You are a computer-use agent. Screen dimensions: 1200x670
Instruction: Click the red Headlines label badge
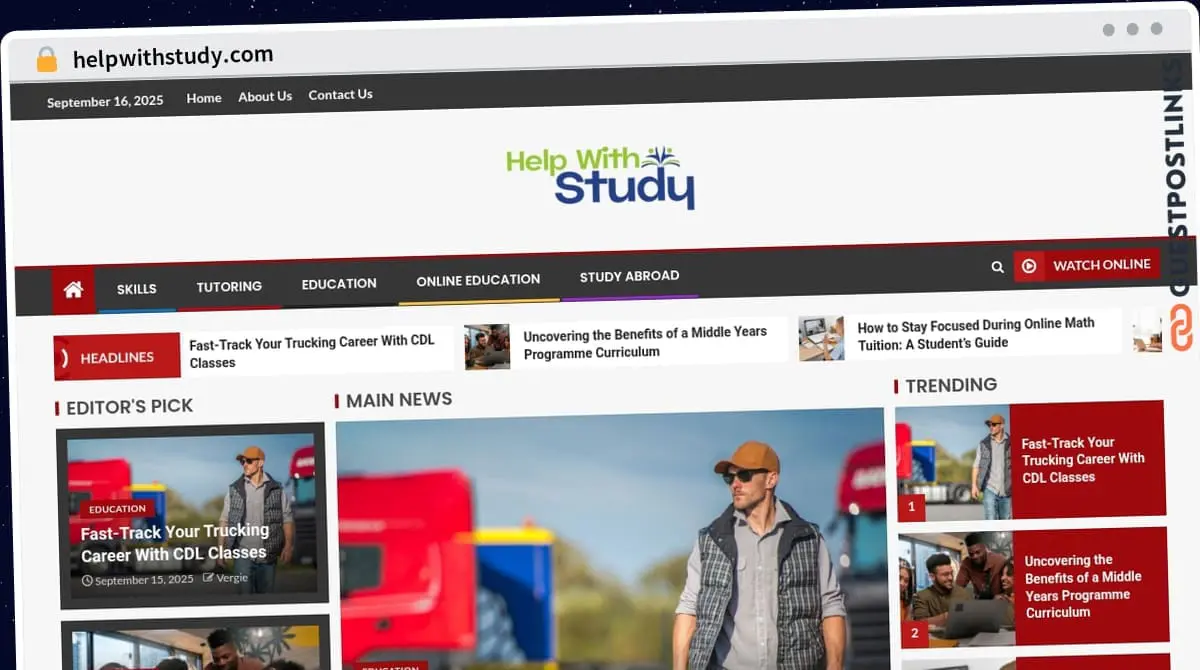[117, 357]
